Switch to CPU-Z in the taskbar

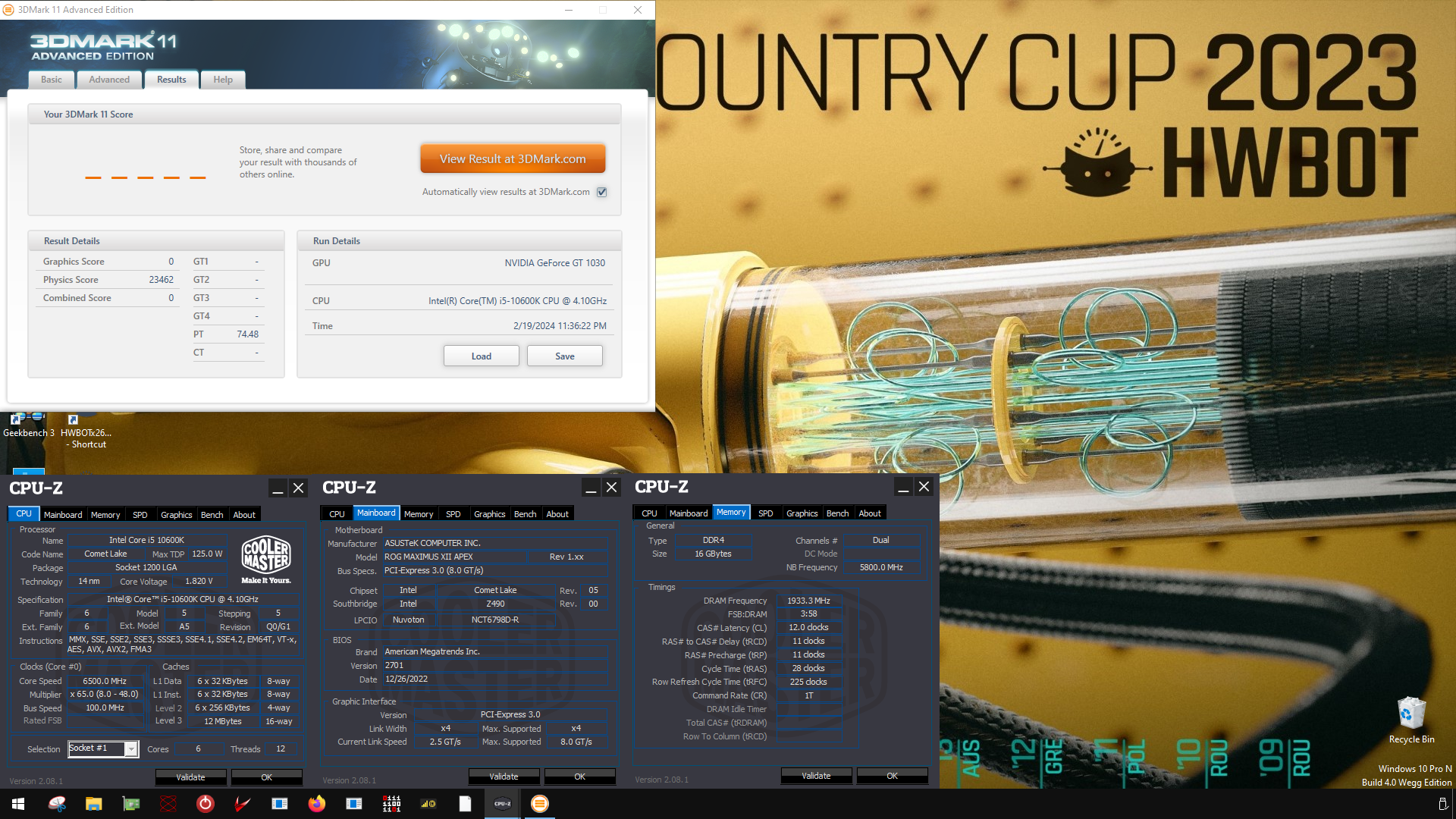click(503, 804)
